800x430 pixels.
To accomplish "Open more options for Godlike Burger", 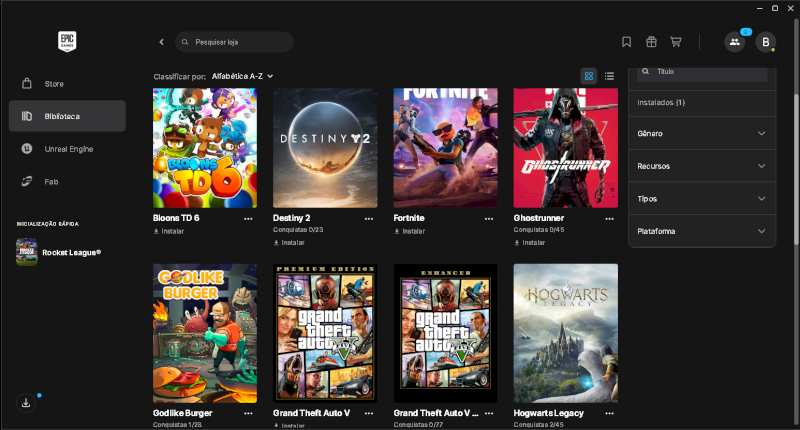I will pyautogui.click(x=248, y=414).
